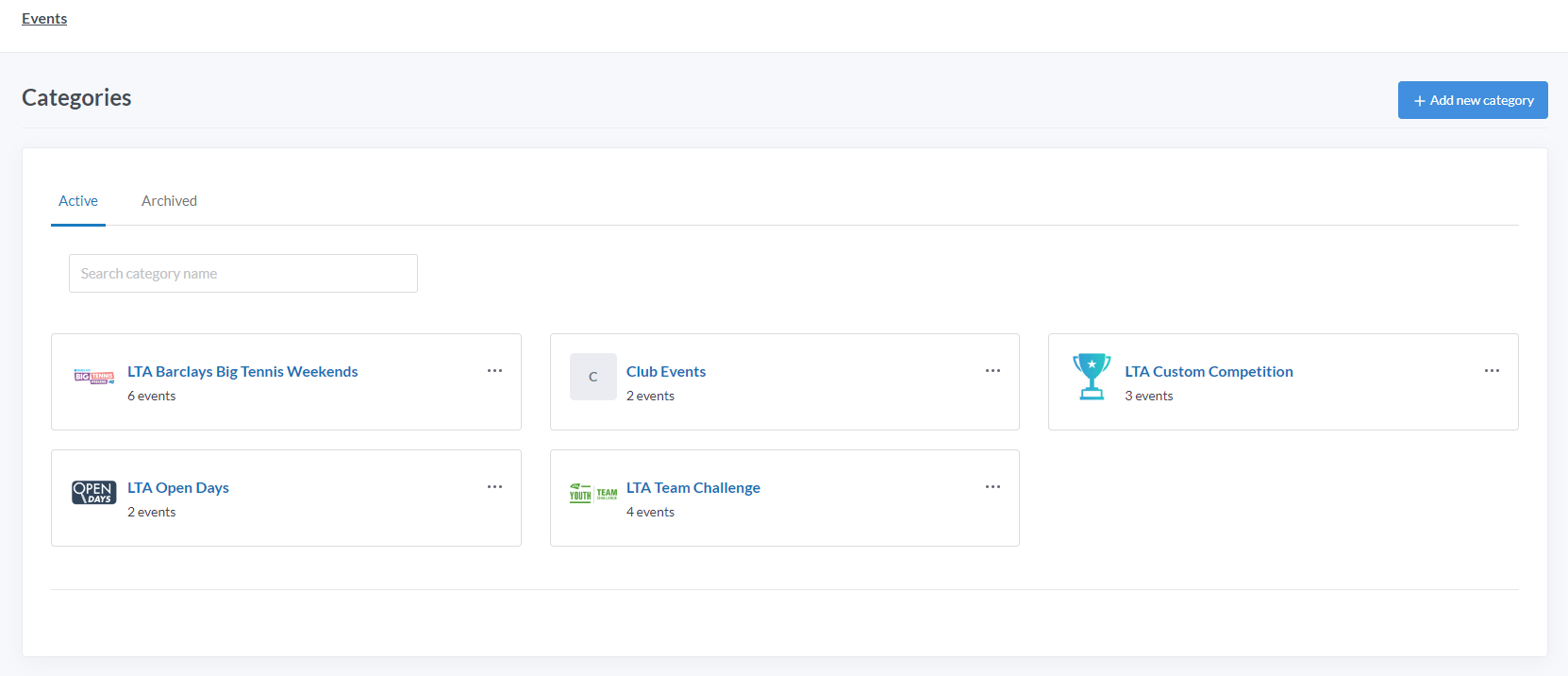Open options menu for LTA Barclays Big Tennis Weekends
The height and width of the screenshot is (676, 1568).
[494, 371]
